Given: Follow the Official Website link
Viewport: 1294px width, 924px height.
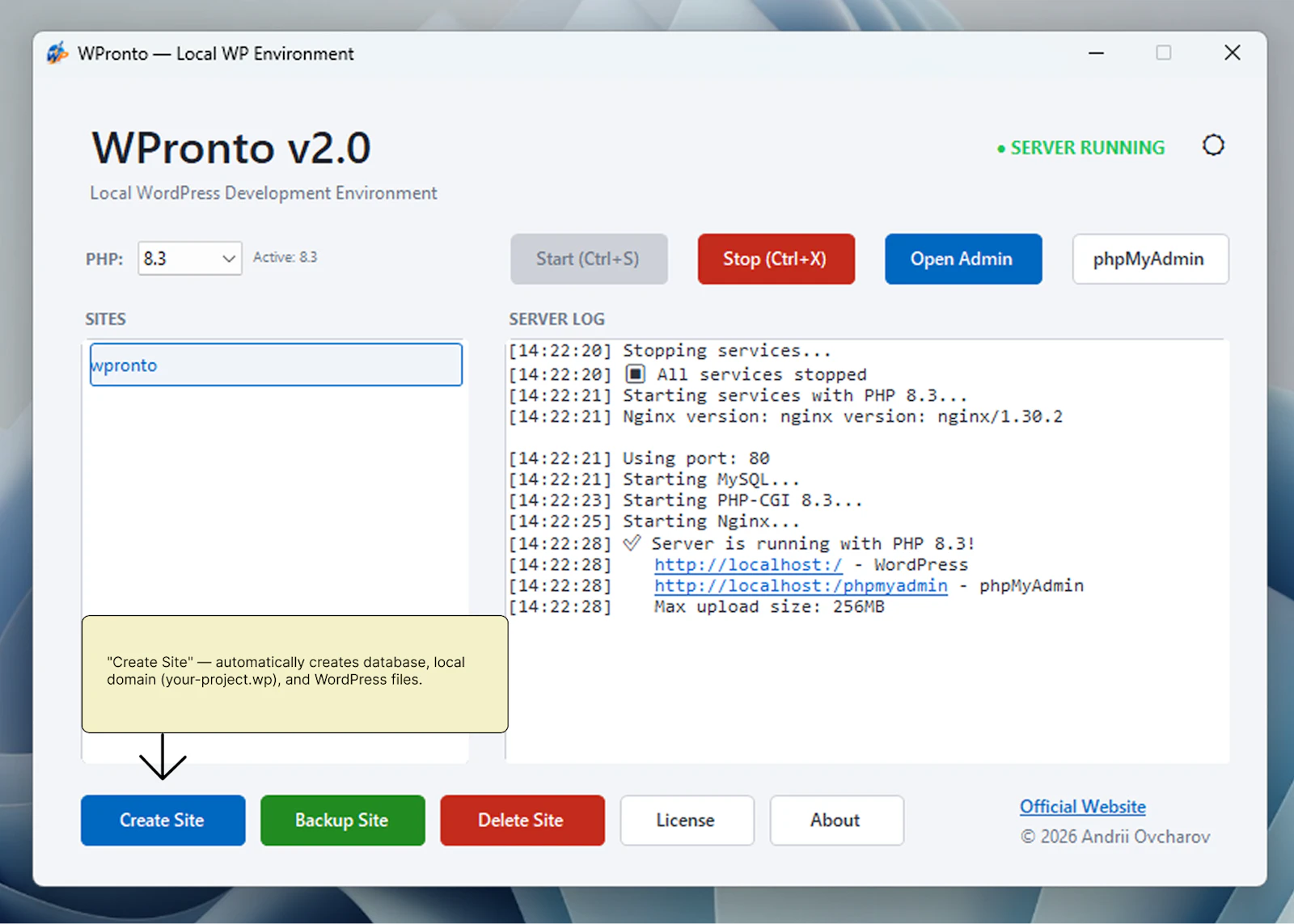Looking at the screenshot, I should click(1083, 807).
